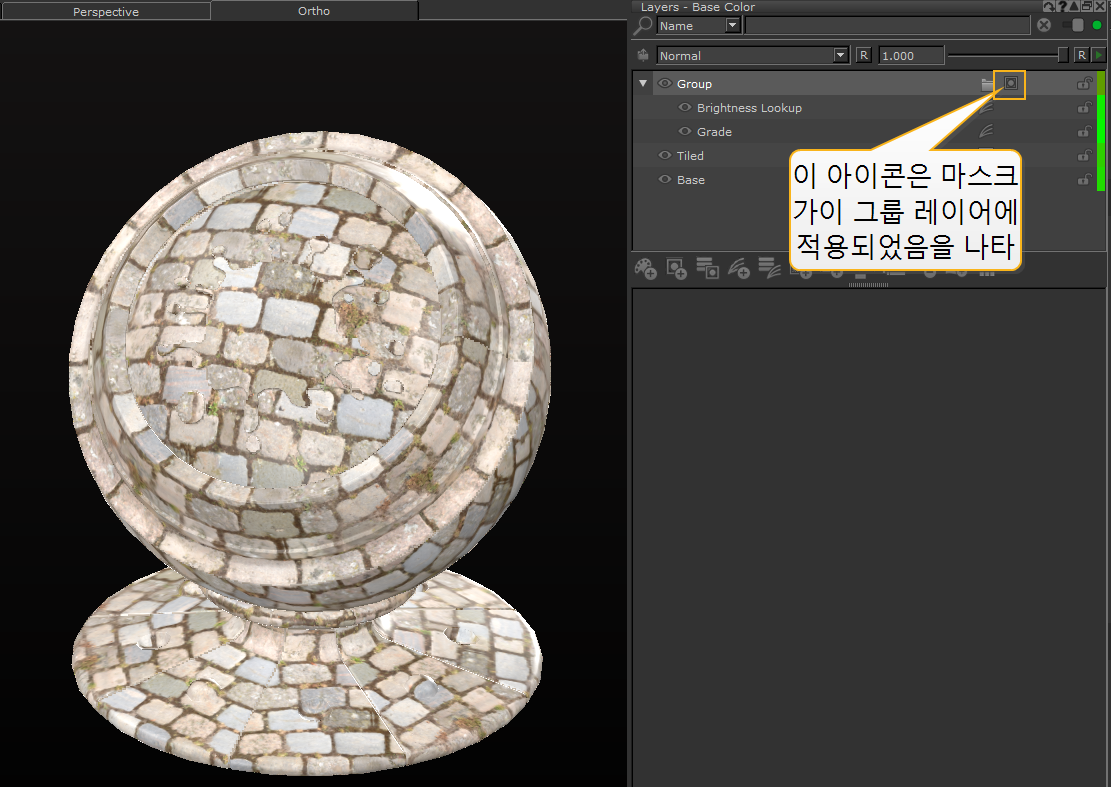Add a new mask to layer

click(677, 269)
